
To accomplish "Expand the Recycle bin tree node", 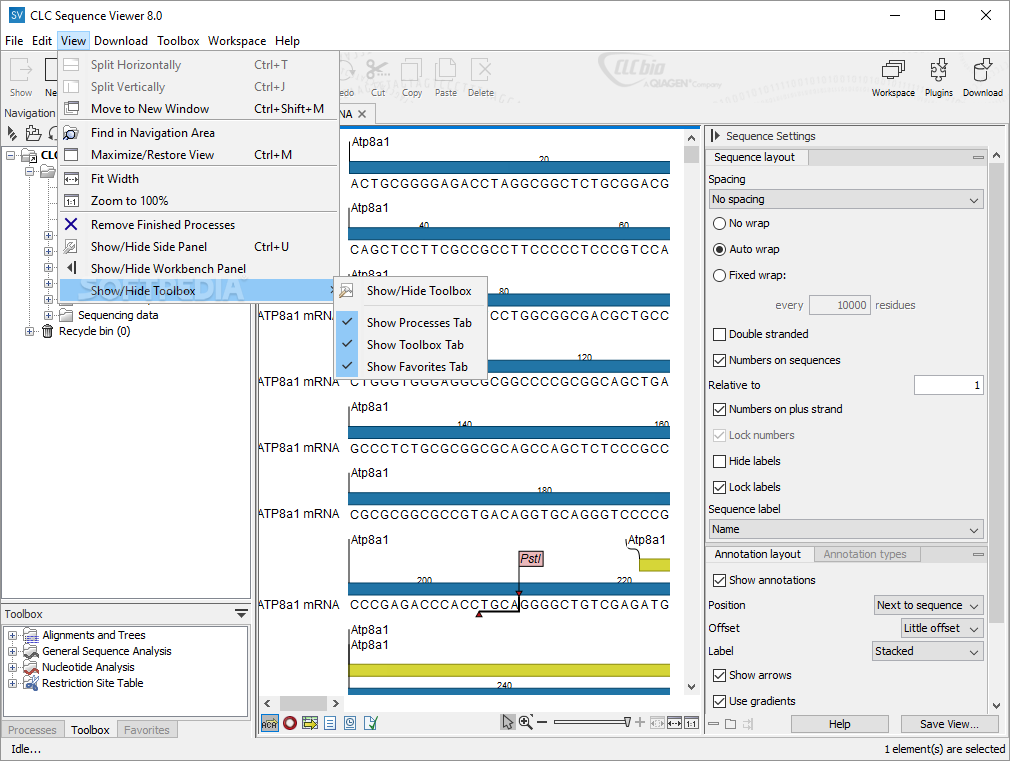I will pos(30,331).
